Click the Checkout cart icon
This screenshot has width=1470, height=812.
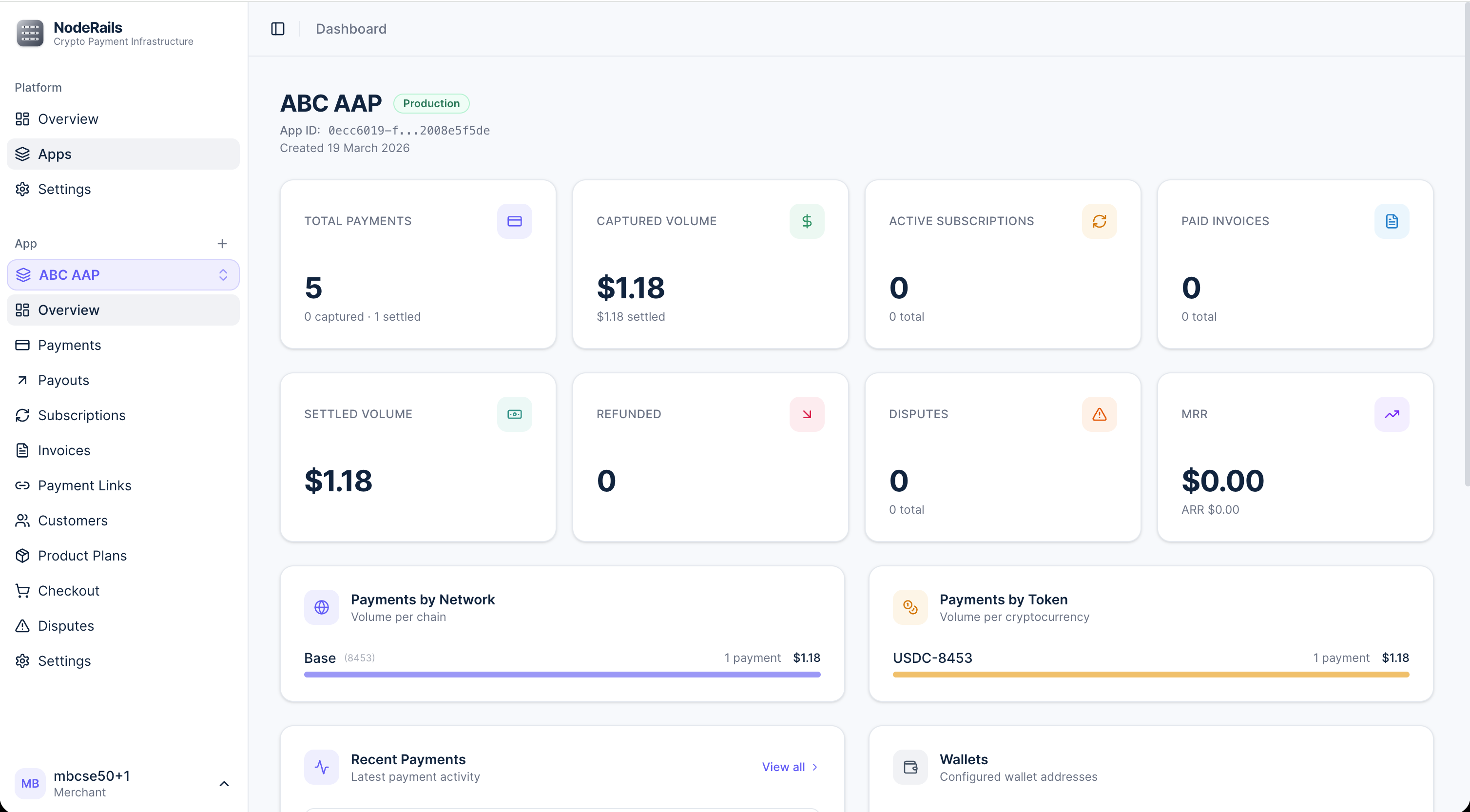pyautogui.click(x=23, y=591)
